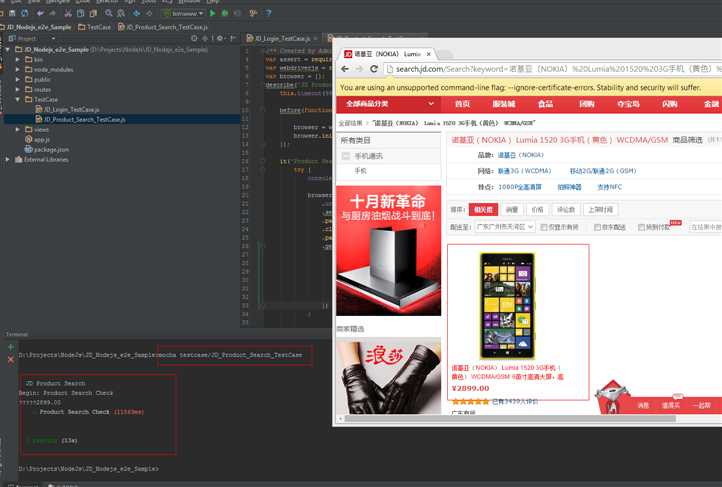The image size is (722, 487).
Task: Click TestCase in the breadcrumb bar
Action: click(95, 28)
